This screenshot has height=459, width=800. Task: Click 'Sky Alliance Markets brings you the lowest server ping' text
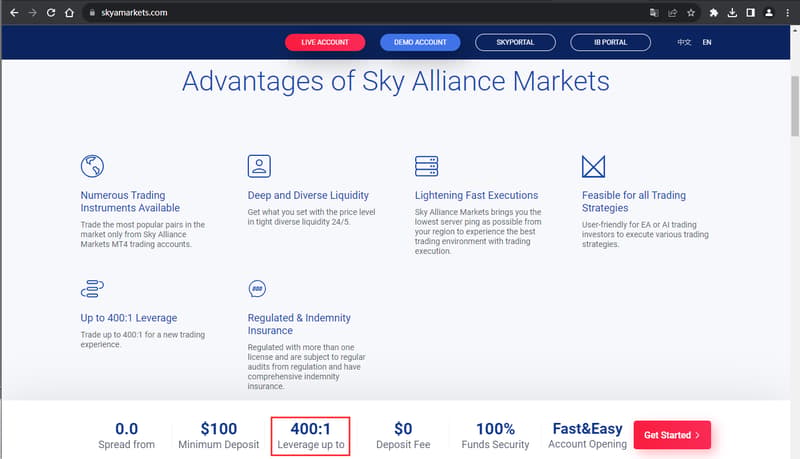coord(478,232)
